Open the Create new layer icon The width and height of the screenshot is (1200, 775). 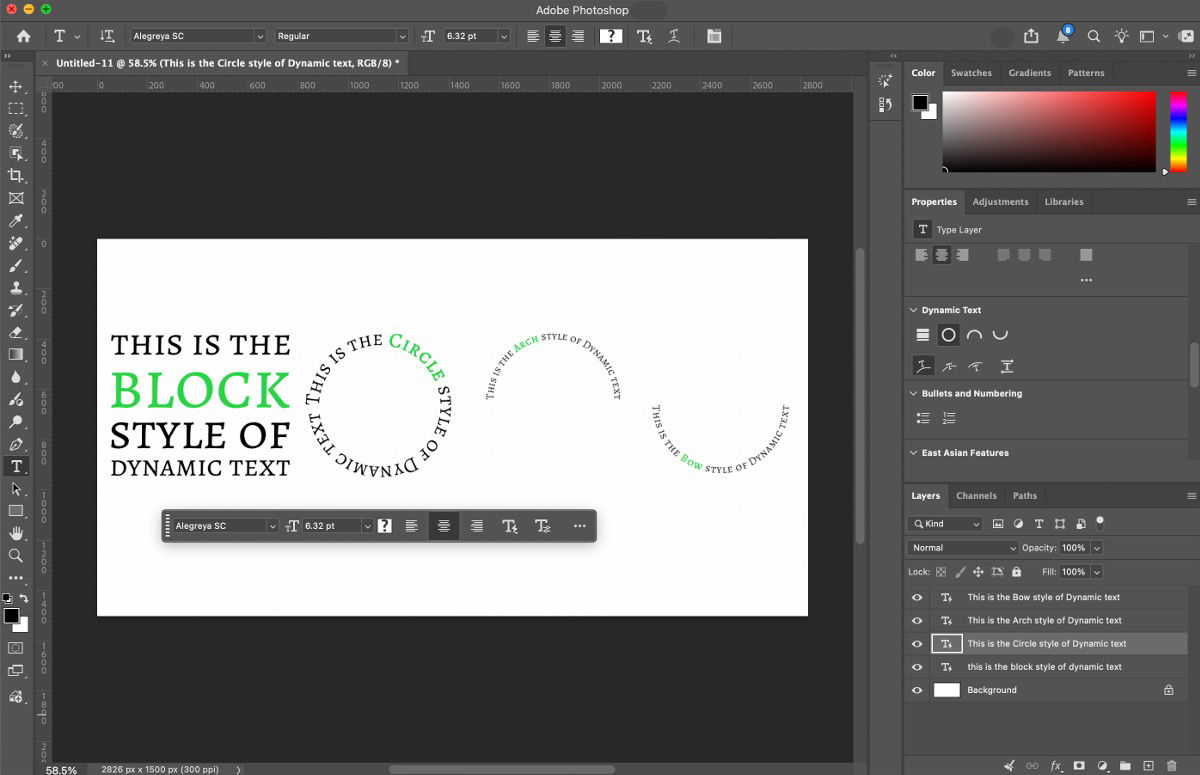click(x=1148, y=765)
